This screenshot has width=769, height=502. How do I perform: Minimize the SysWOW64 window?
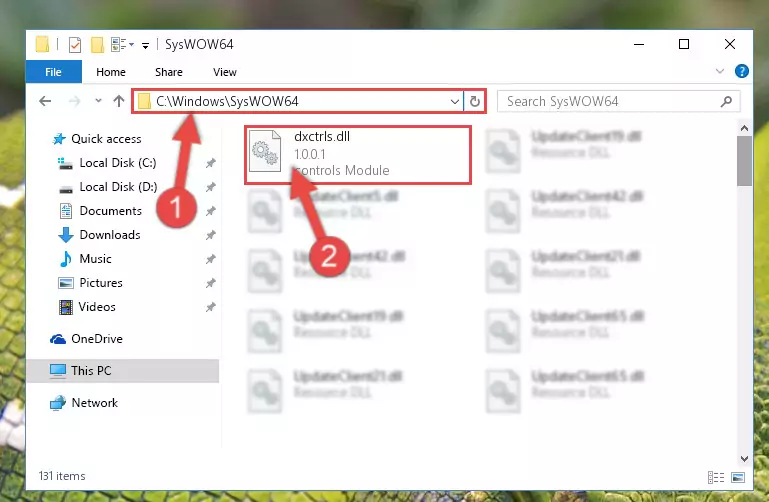pos(639,45)
